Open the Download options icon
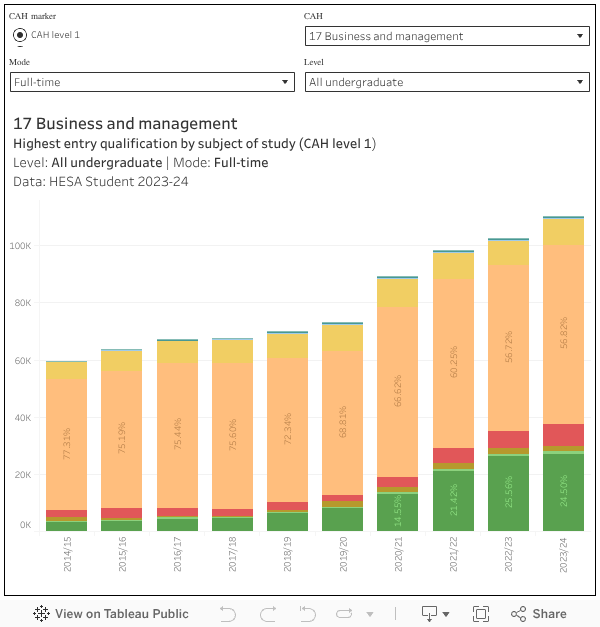The image size is (600, 627). click(435, 614)
